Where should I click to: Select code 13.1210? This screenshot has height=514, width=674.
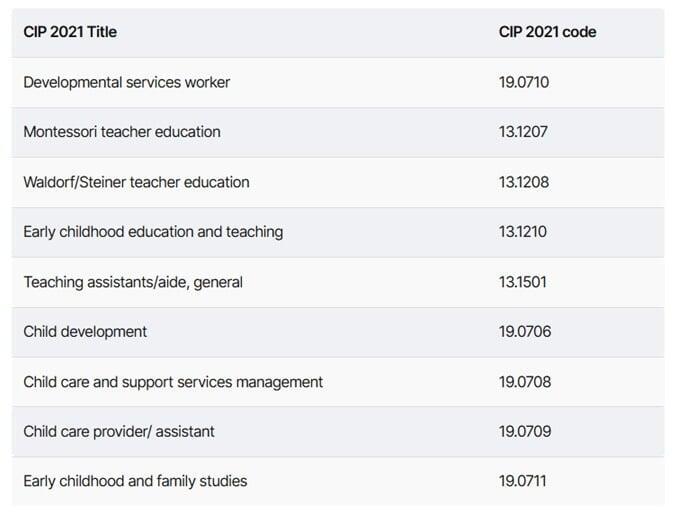pyautogui.click(x=523, y=232)
